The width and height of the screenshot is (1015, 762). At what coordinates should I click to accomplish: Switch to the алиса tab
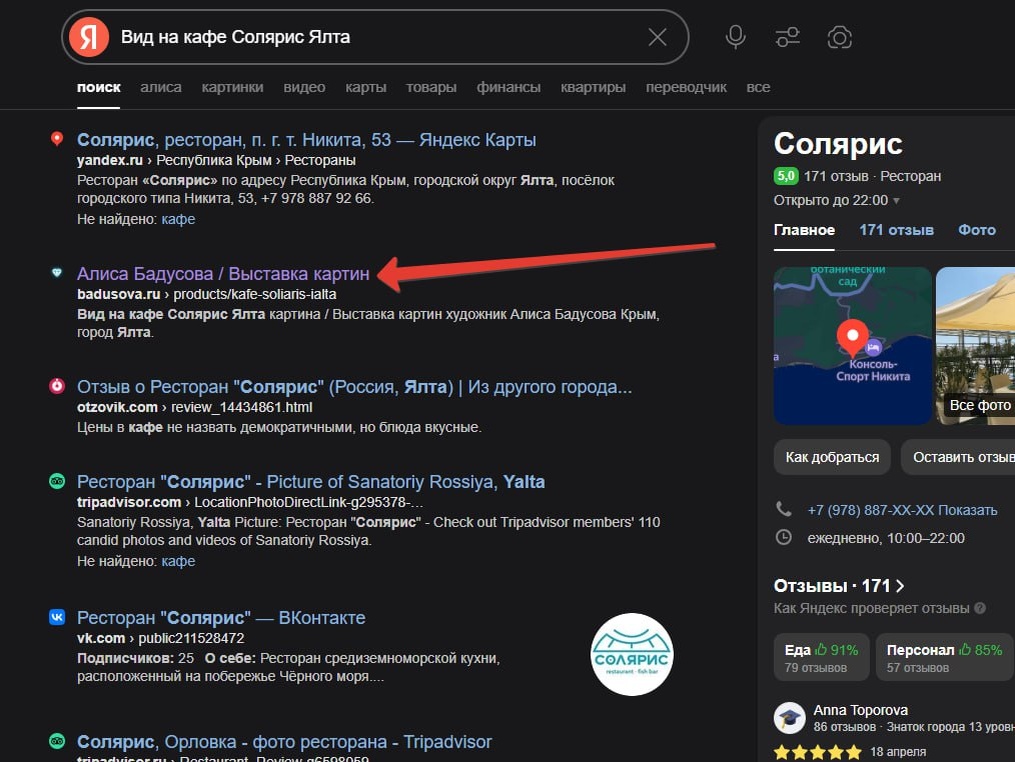161,87
